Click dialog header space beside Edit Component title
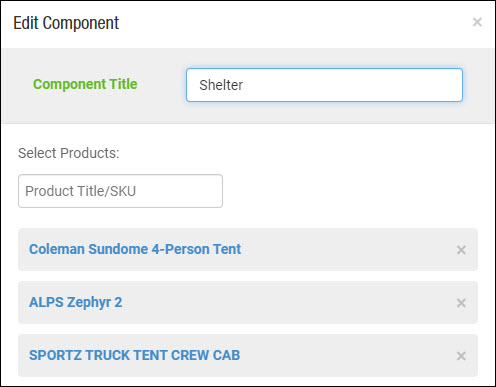 click(293, 23)
